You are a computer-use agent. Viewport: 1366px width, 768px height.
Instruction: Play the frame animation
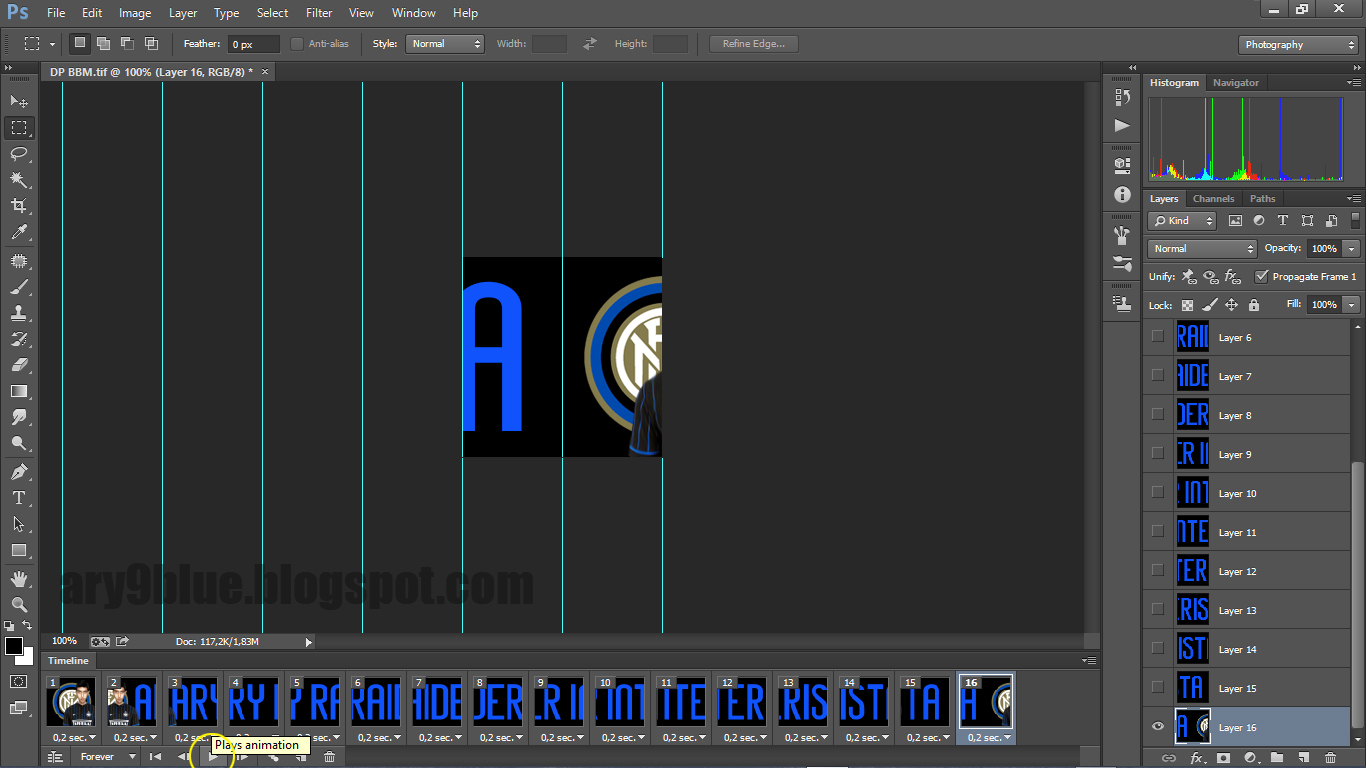(212, 757)
